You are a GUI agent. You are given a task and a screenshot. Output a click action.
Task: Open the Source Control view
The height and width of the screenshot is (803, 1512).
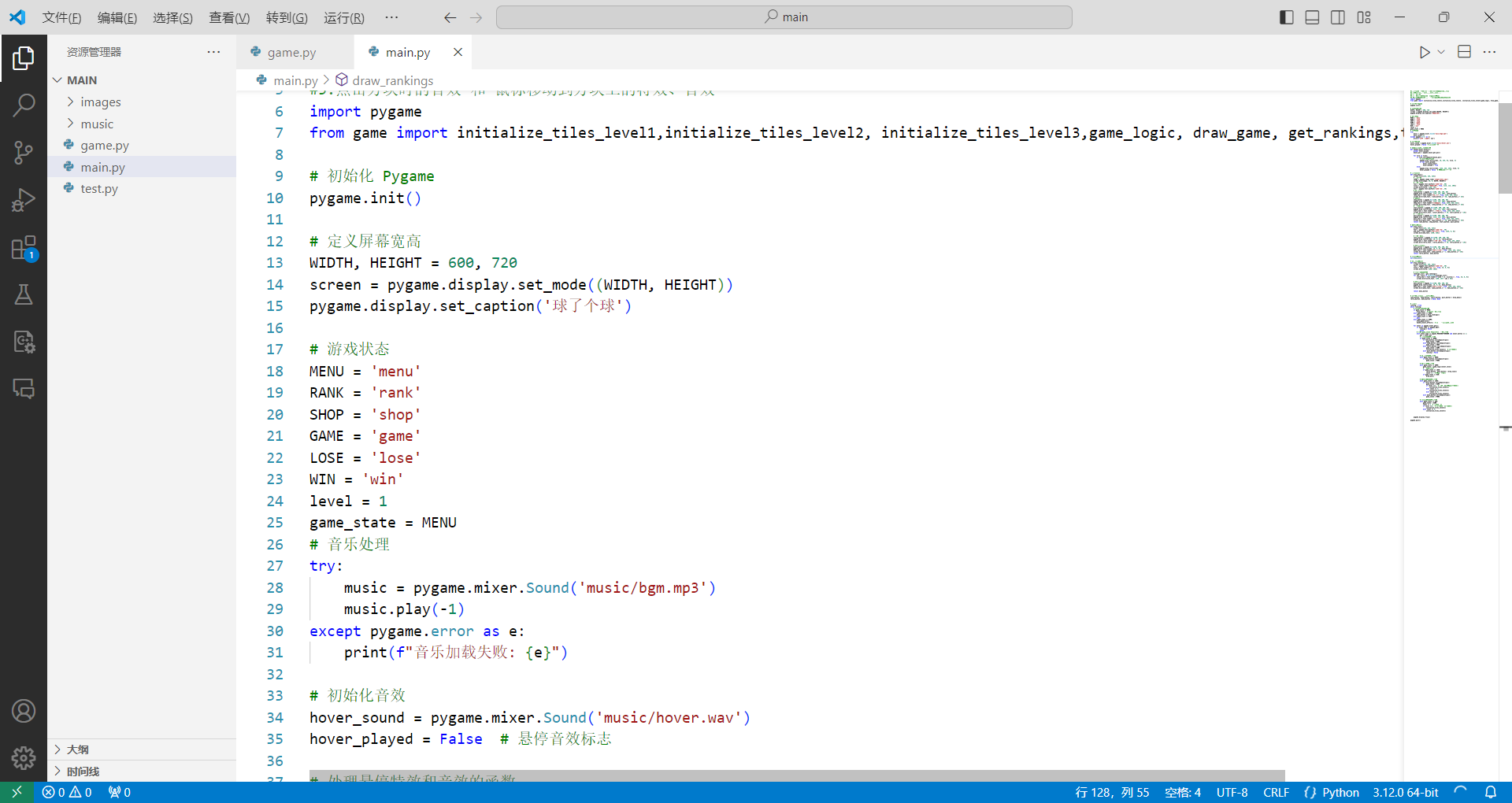[24, 153]
